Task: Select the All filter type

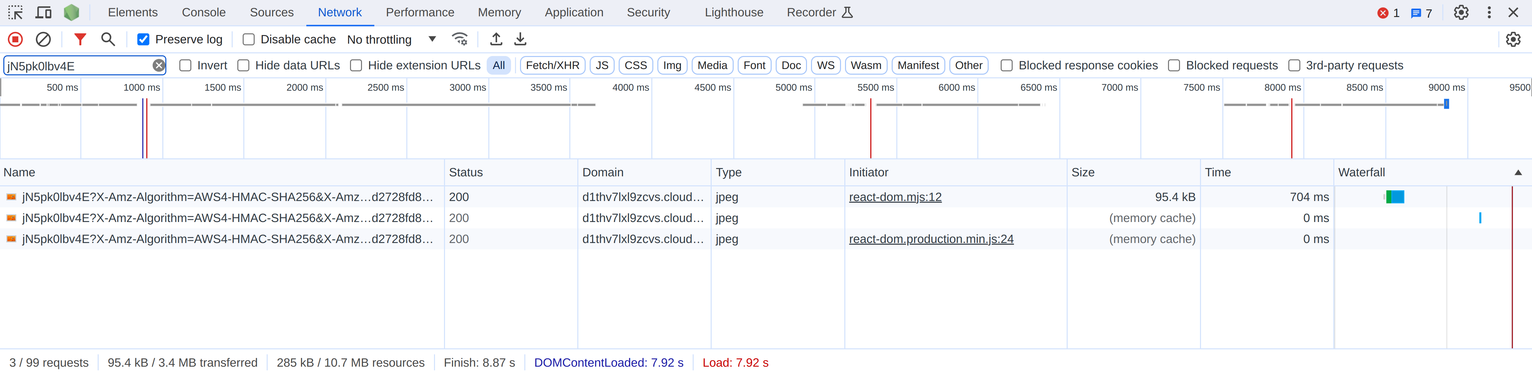Action: pyautogui.click(x=499, y=65)
